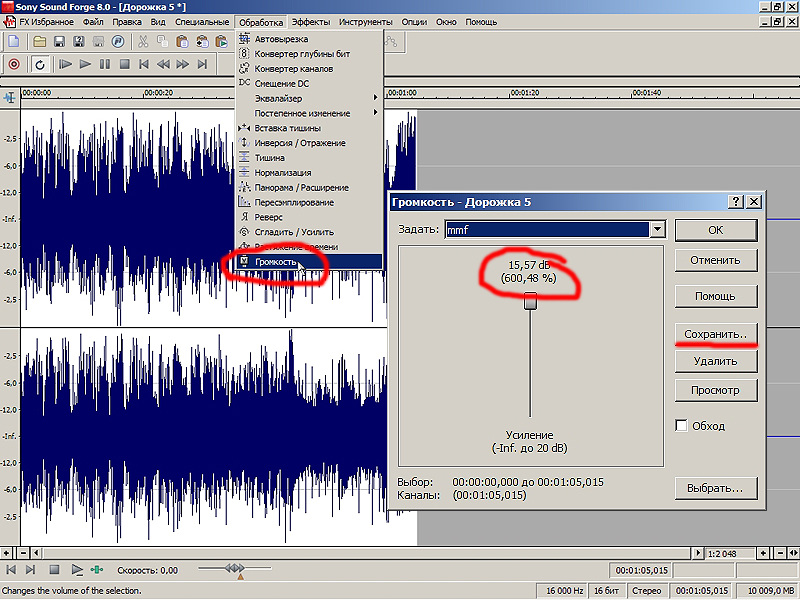Screen dimensions: 800x600
Task: Click the 1:2 048 zoom ratio field
Action: 731,554
